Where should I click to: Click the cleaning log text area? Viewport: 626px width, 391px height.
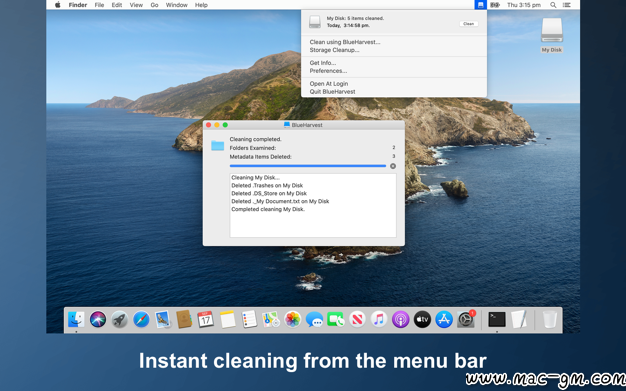click(313, 205)
